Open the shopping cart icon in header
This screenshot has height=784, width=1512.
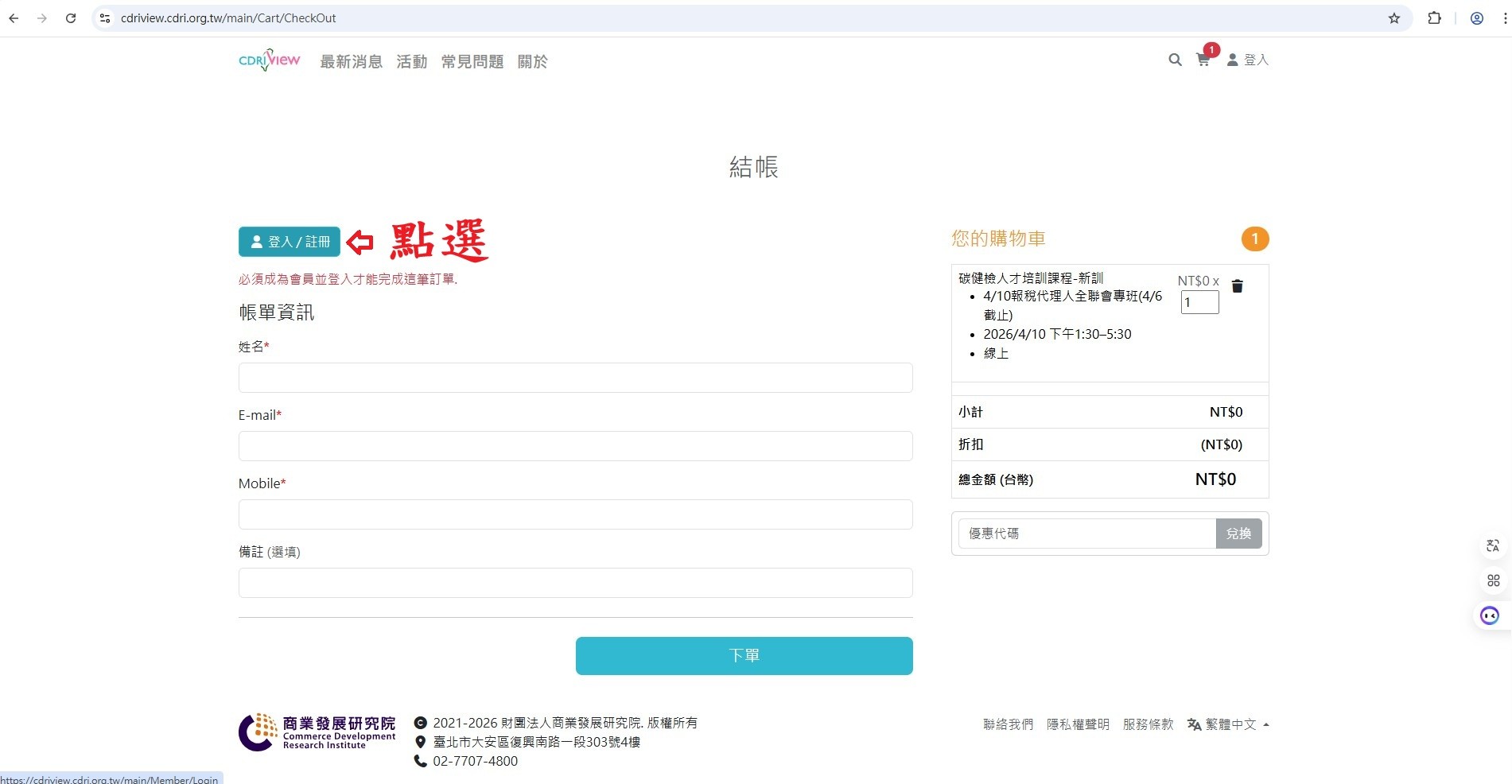[x=1203, y=60]
